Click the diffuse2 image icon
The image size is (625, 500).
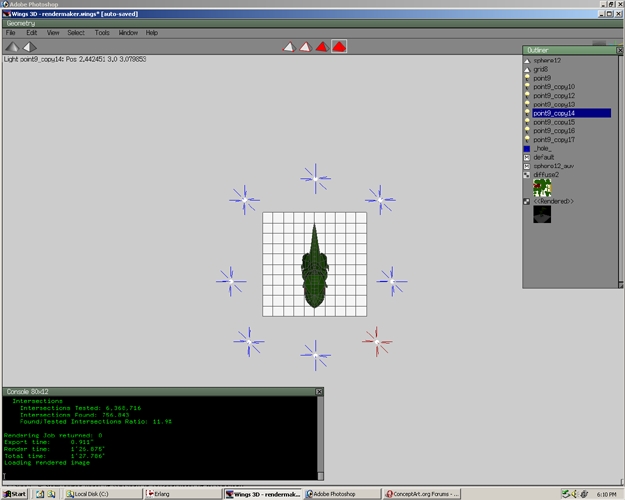tap(527, 175)
